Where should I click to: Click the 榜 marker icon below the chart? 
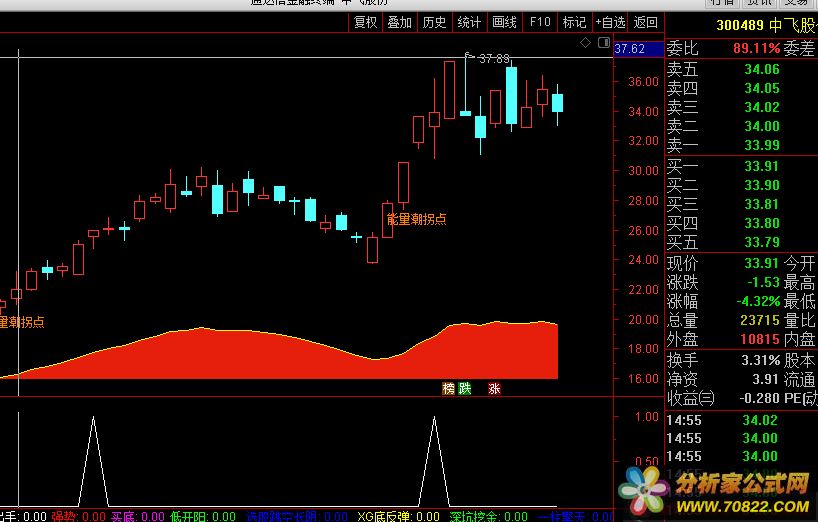coord(448,388)
